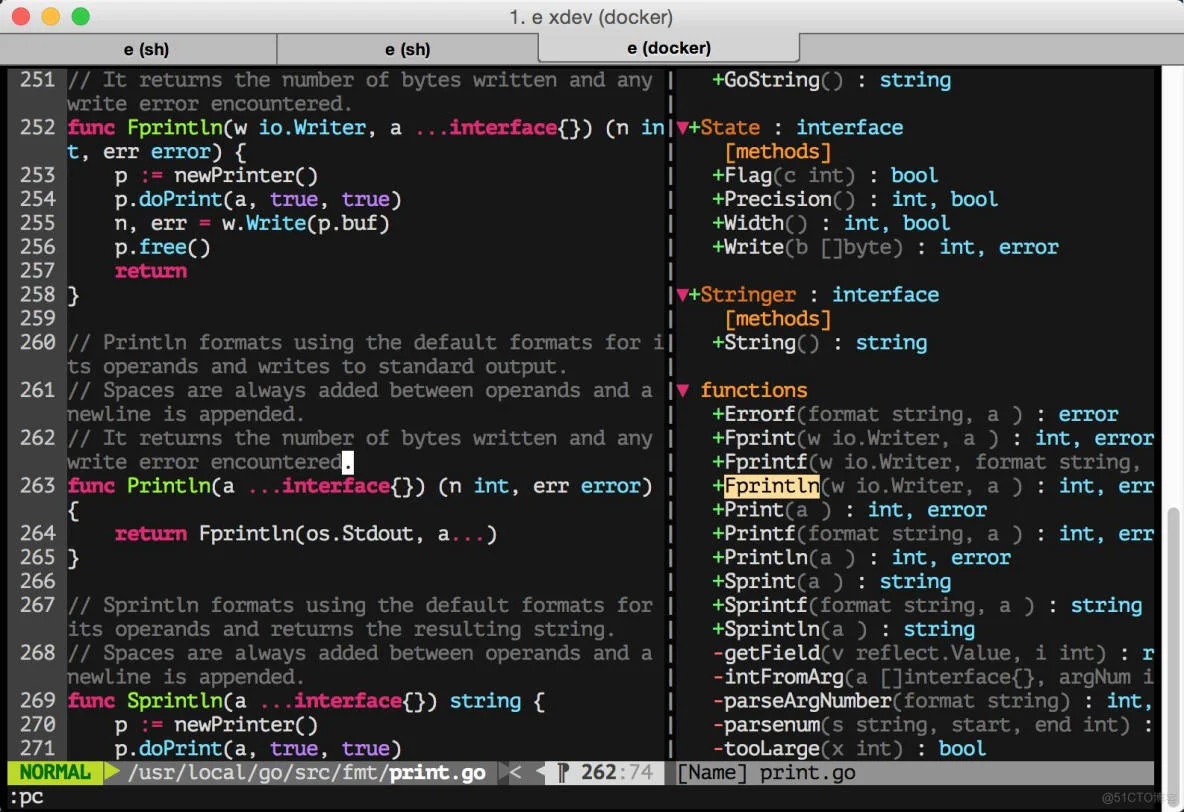This screenshot has height=812, width=1184.
Task: Jump to Print(a) function in tagbar
Action: [849, 510]
